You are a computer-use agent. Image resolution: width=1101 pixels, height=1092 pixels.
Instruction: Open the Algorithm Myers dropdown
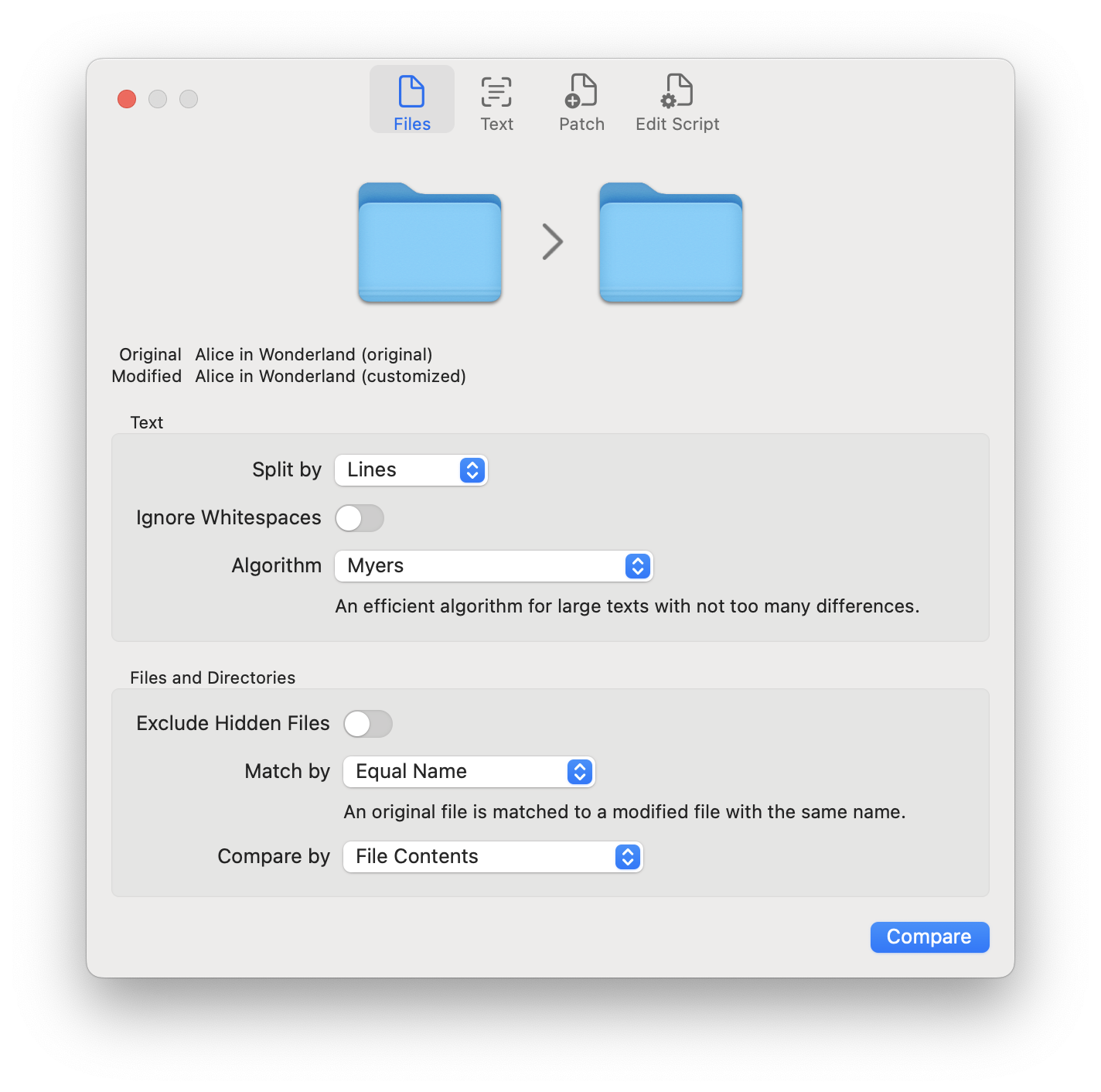coord(493,566)
